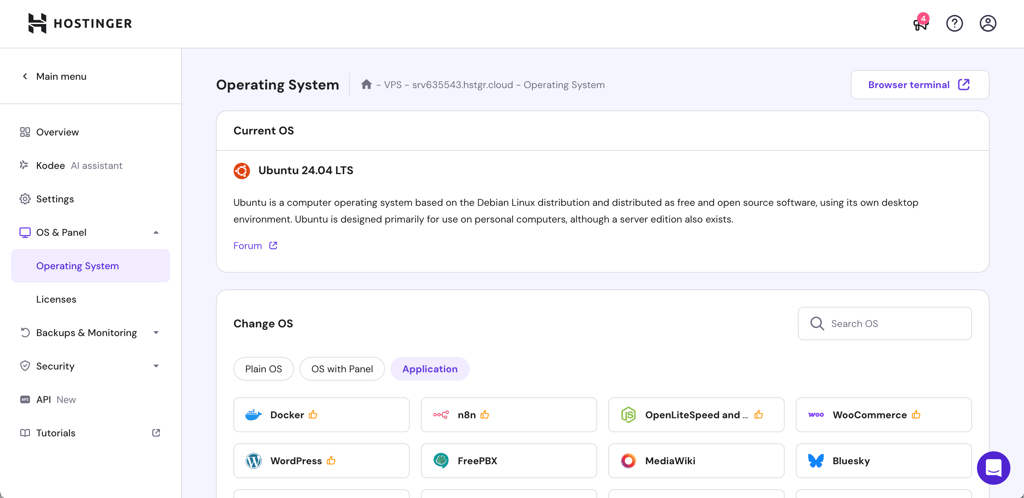The height and width of the screenshot is (498, 1024).
Task: Click the Overview sidebar icon
Action: point(25,132)
